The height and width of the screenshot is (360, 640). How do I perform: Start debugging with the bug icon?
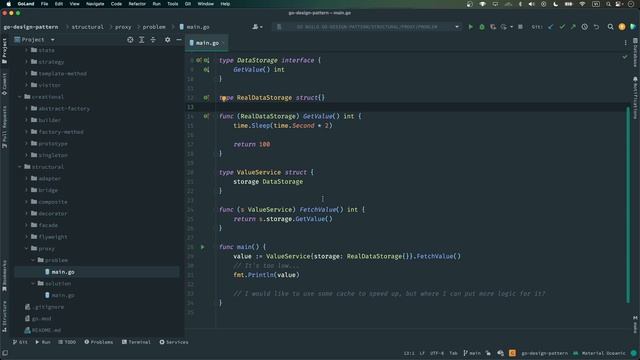tap(482, 27)
